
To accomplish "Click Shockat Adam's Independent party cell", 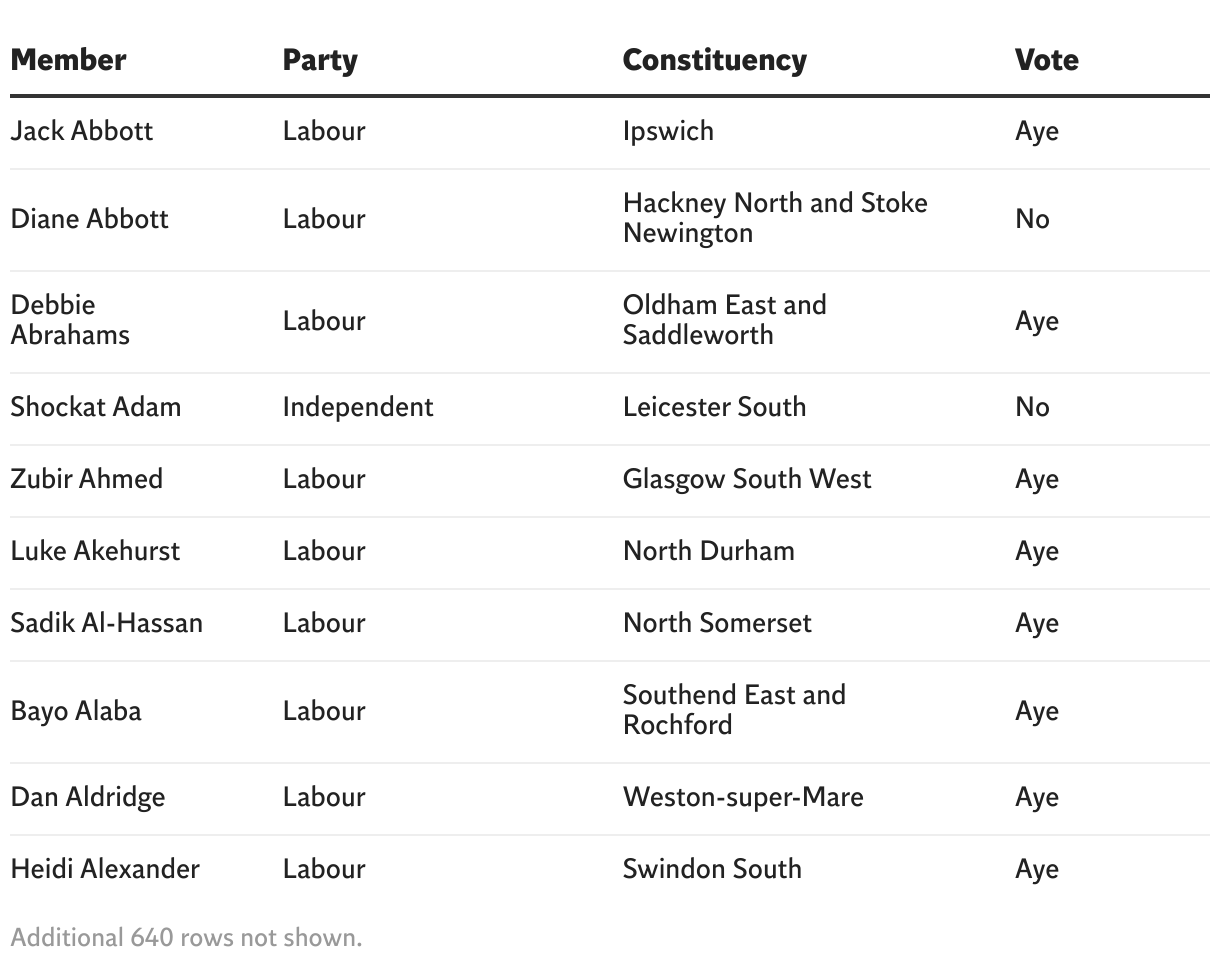I will tap(358, 407).
